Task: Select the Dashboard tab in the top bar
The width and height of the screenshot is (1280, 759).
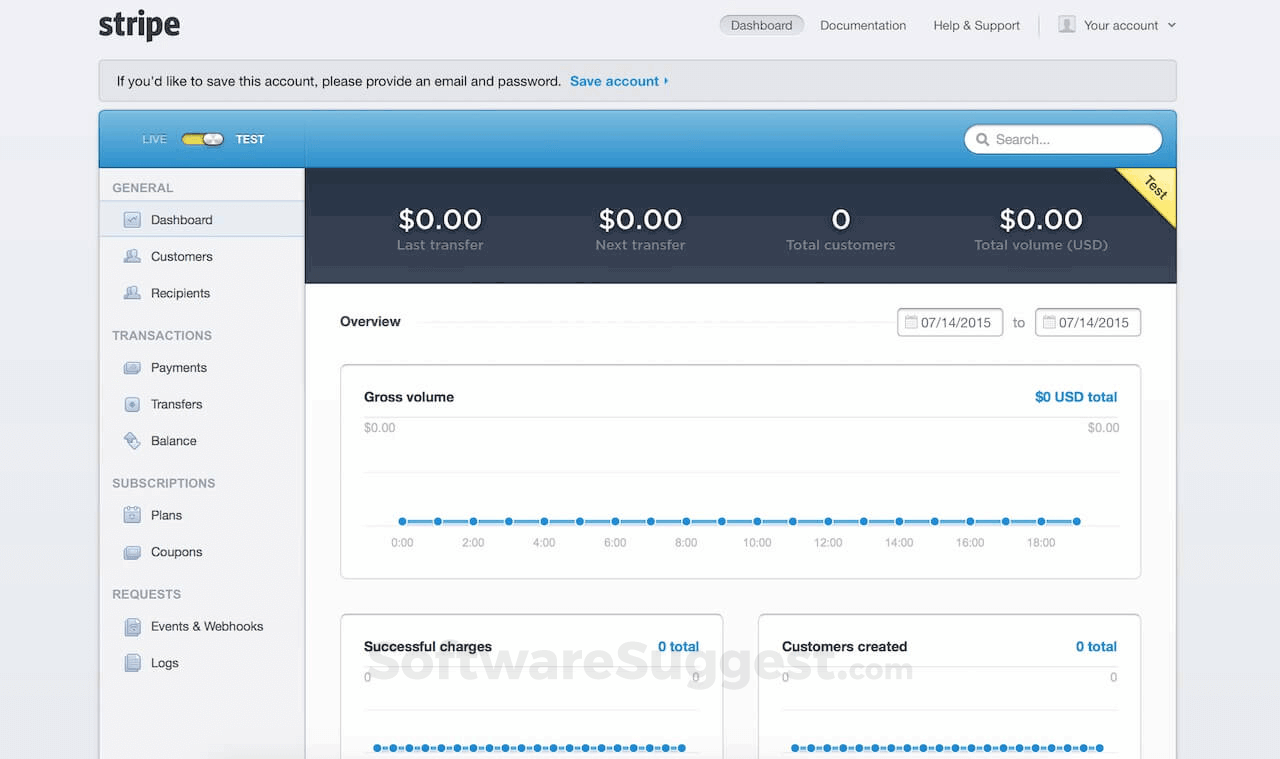Action: (x=761, y=25)
